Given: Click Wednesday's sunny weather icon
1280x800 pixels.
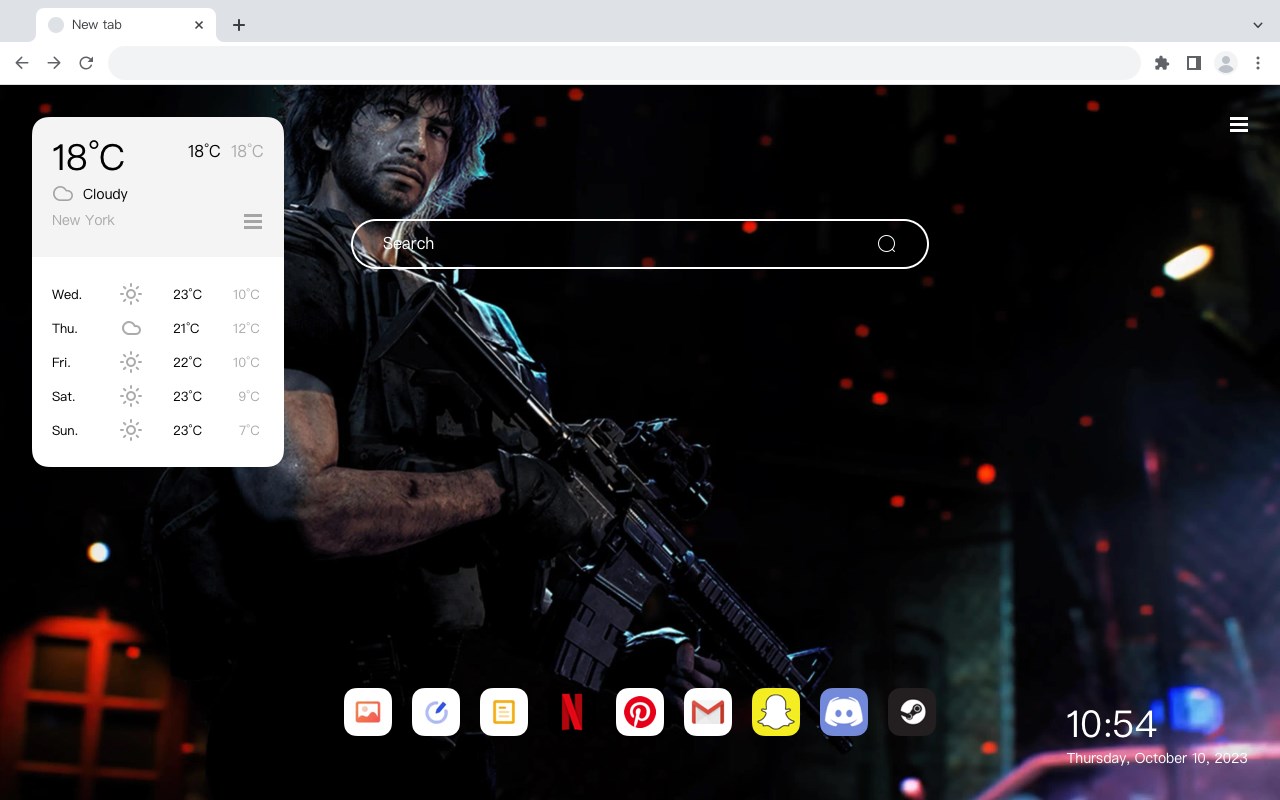Looking at the screenshot, I should click(131, 294).
